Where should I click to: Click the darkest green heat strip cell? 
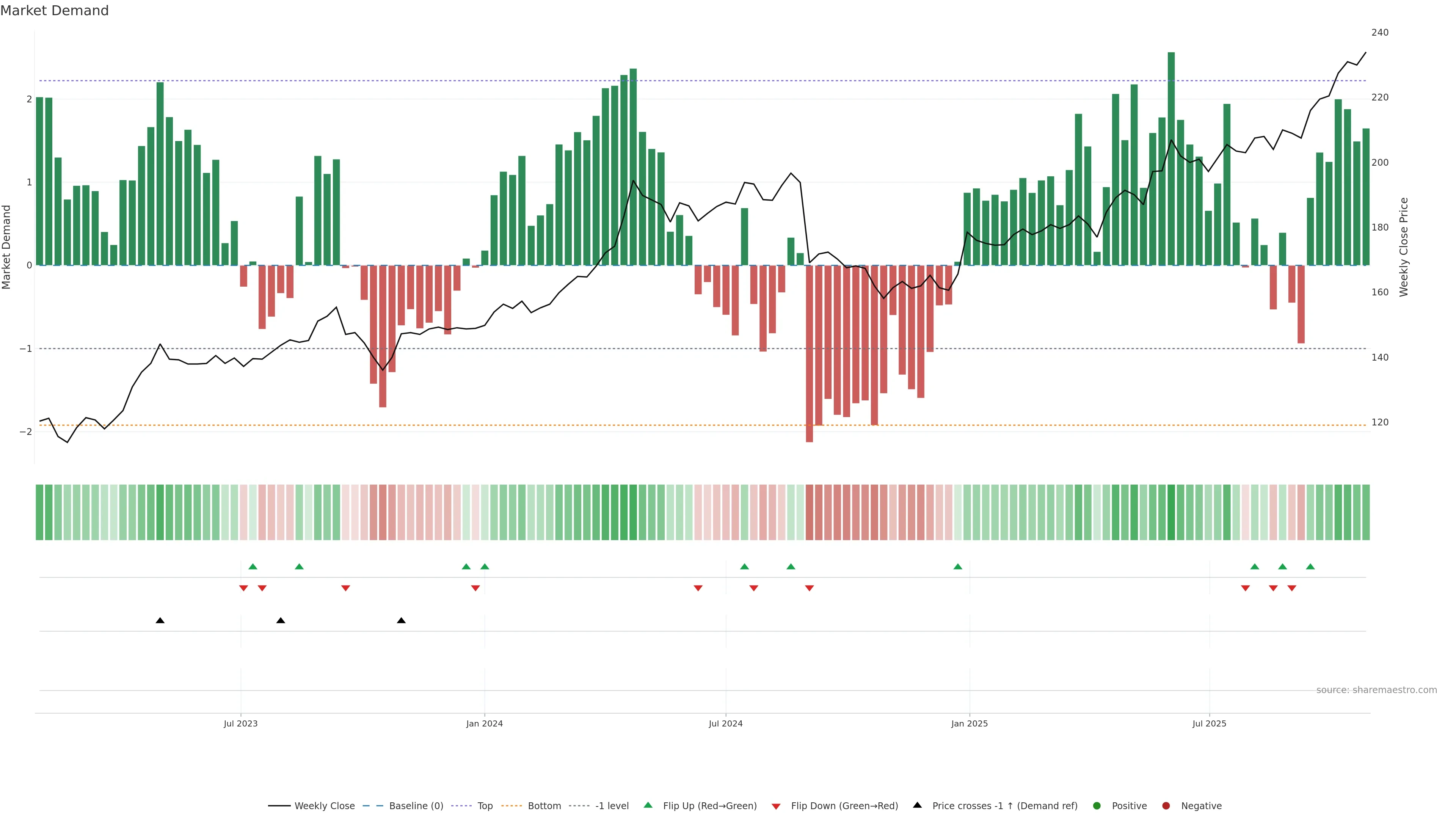point(1171,512)
